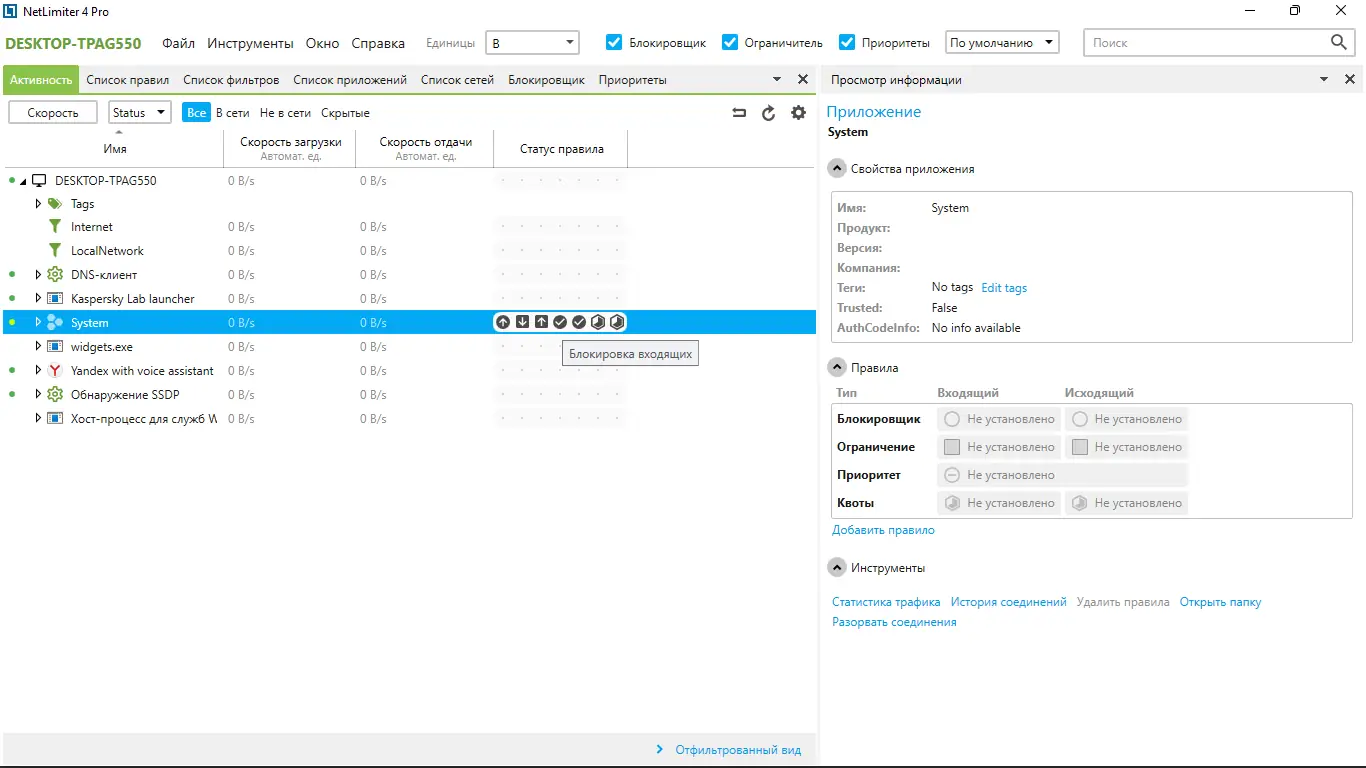This screenshot has width=1366, height=768.
Task: Open the Status dropdown
Action: (139, 113)
